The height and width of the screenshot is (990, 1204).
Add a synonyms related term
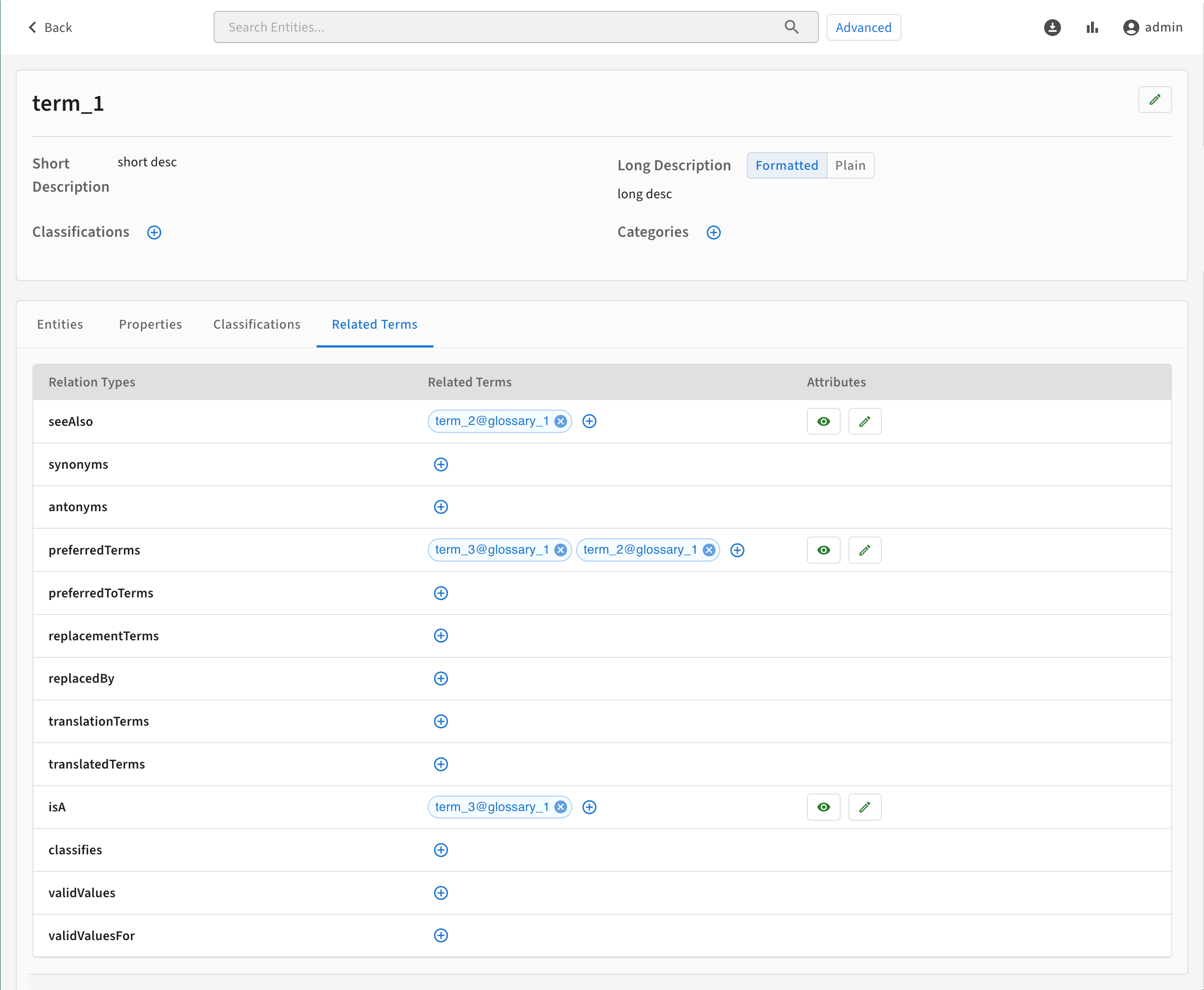(x=440, y=464)
